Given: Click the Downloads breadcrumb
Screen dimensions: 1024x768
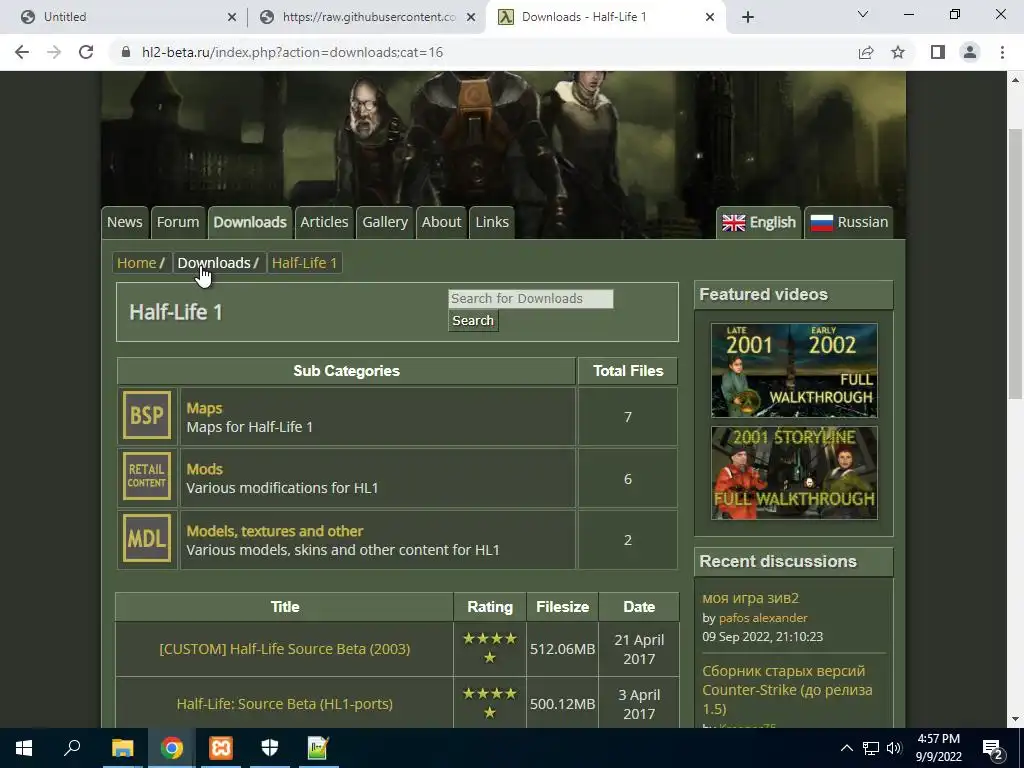Looking at the screenshot, I should coord(214,263).
